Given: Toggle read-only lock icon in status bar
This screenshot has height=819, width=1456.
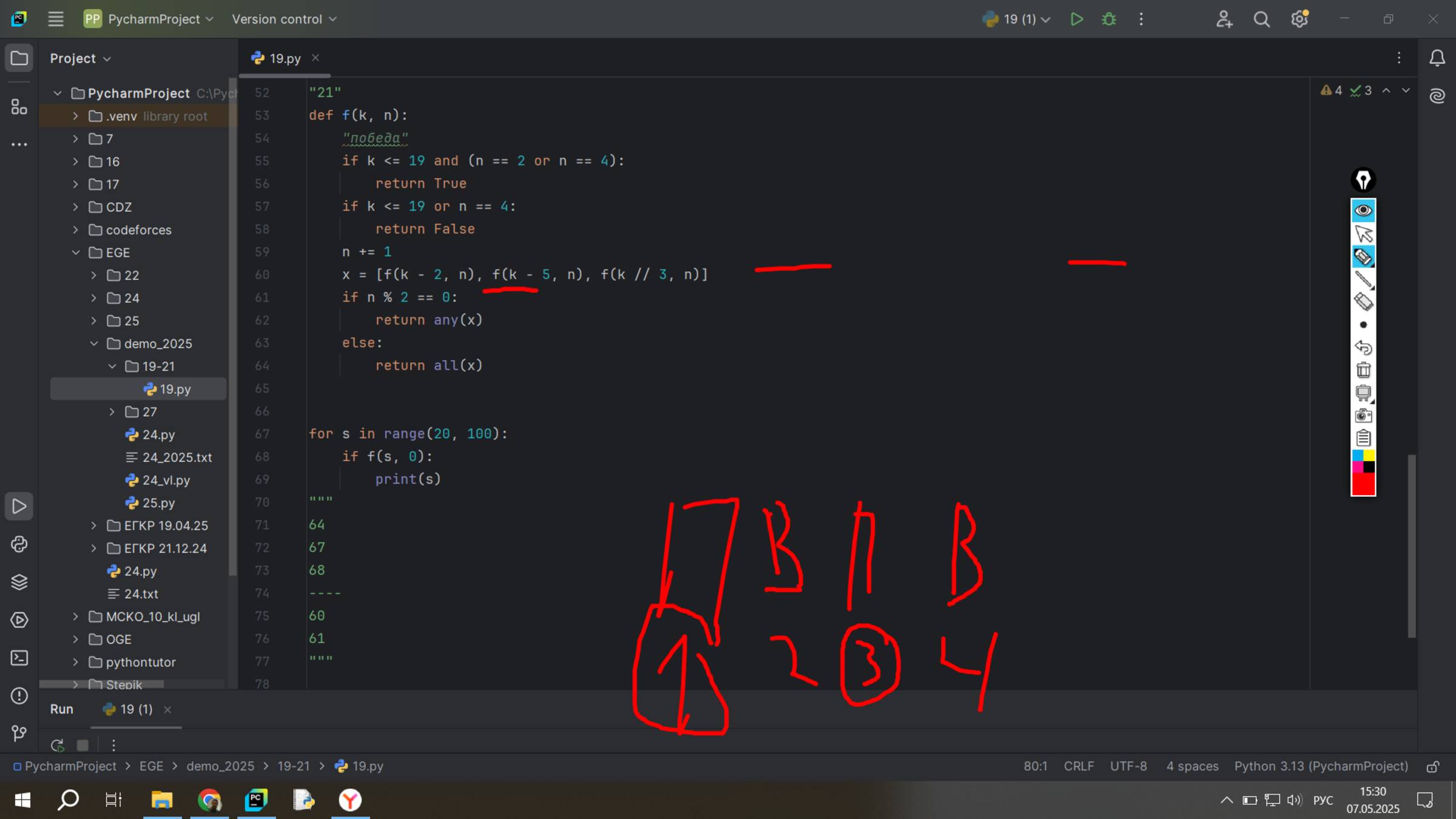Looking at the screenshot, I should point(1433,767).
